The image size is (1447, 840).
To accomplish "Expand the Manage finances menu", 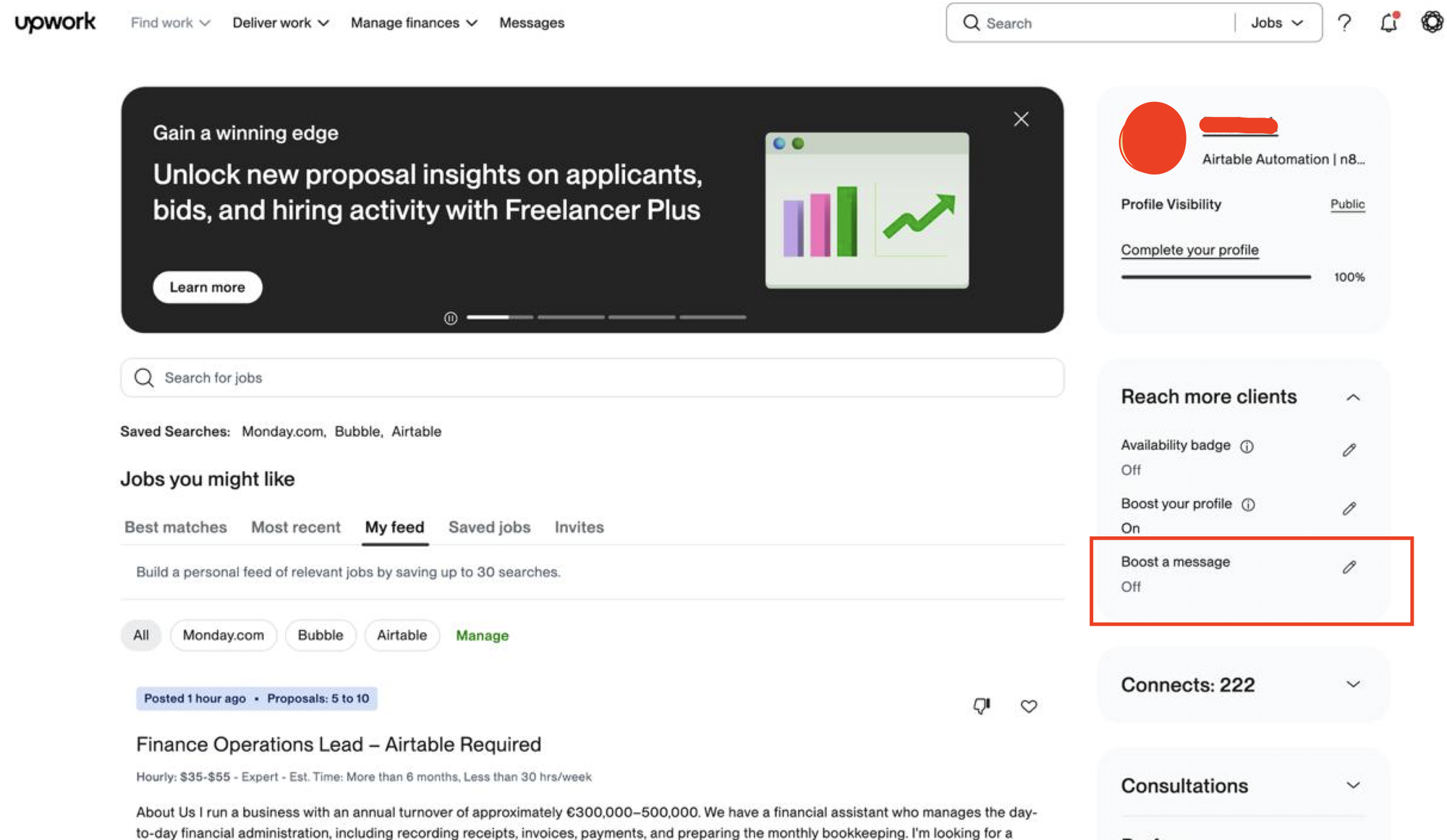I will [414, 23].
